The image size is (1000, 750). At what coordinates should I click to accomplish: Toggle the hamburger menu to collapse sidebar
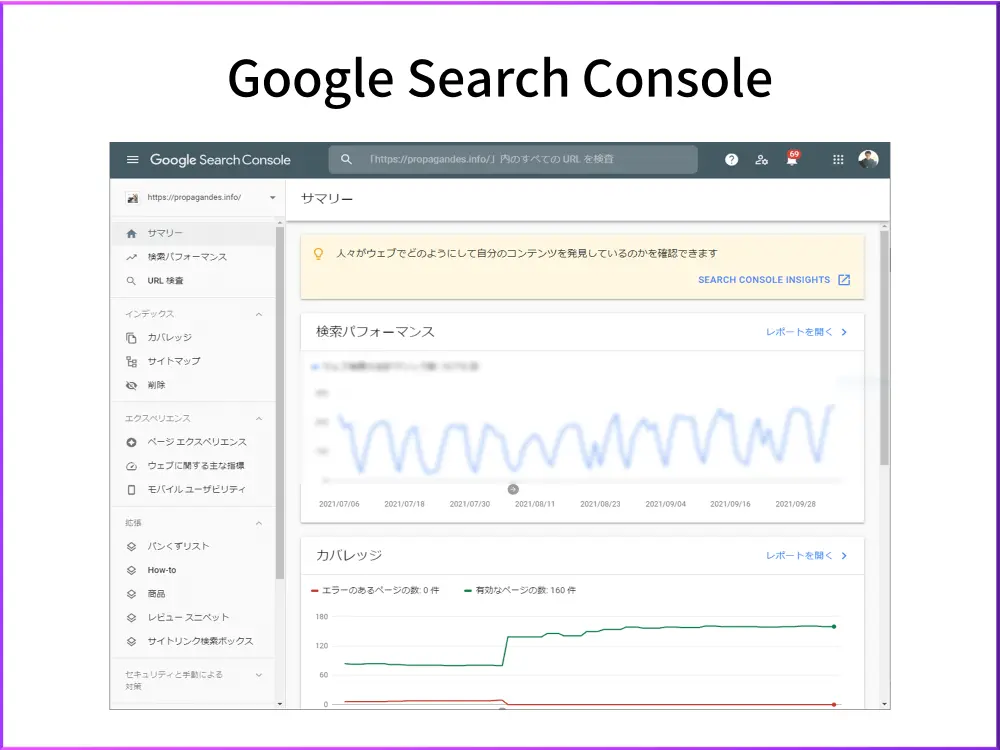132,159
